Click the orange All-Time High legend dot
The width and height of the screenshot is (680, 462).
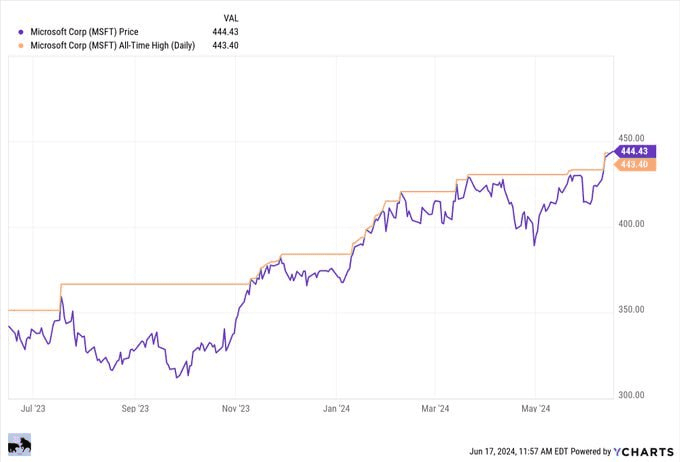point(20,44)
